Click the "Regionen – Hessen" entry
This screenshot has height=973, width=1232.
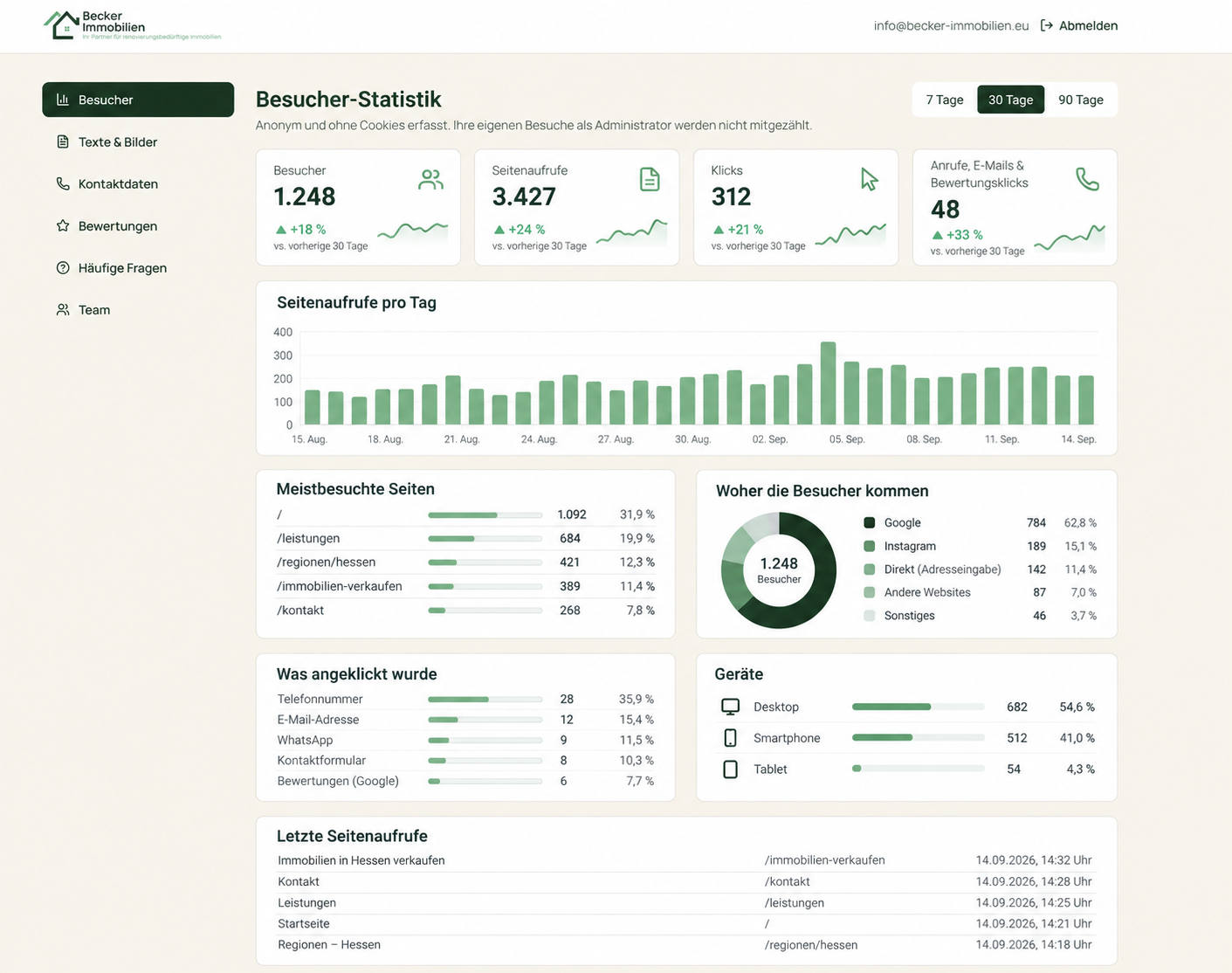(x=329, y=944)
